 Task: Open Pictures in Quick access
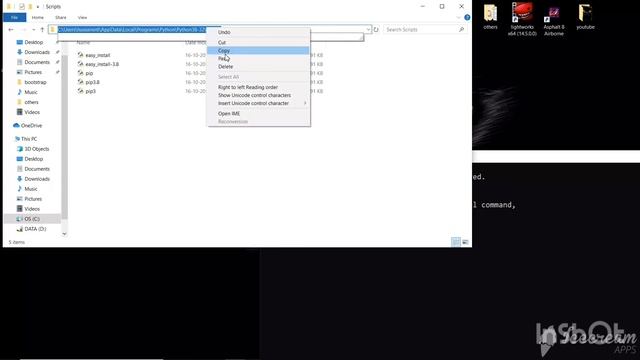(x=33, y=72)
